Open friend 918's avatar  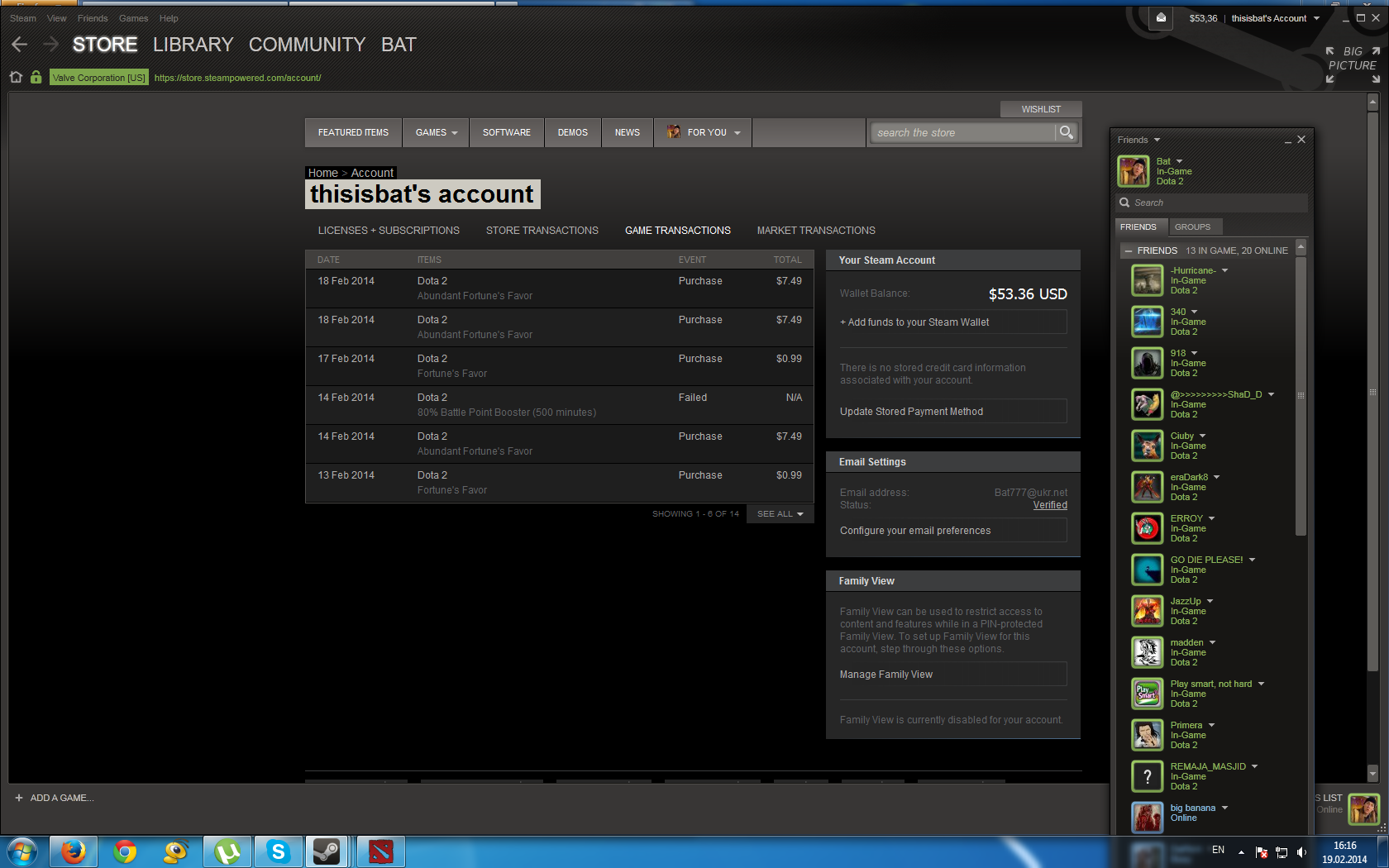1147,363
